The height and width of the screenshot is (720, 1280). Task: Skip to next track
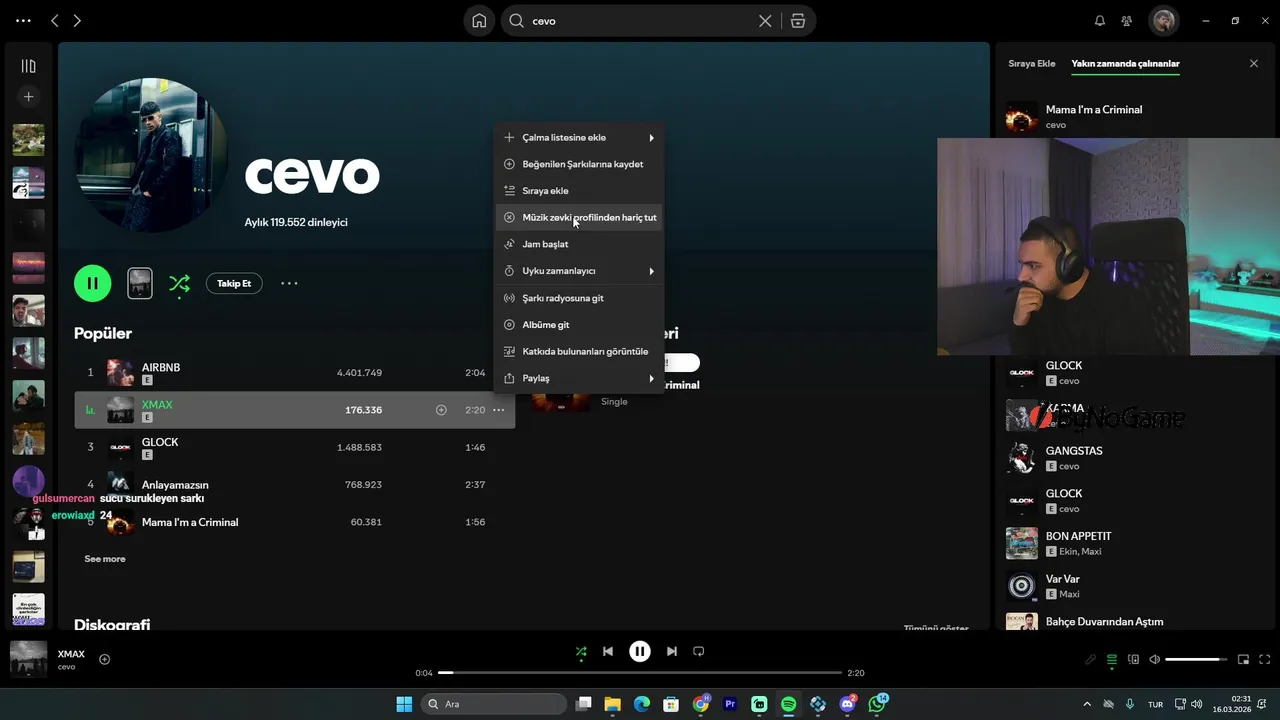tap(672, 652)
